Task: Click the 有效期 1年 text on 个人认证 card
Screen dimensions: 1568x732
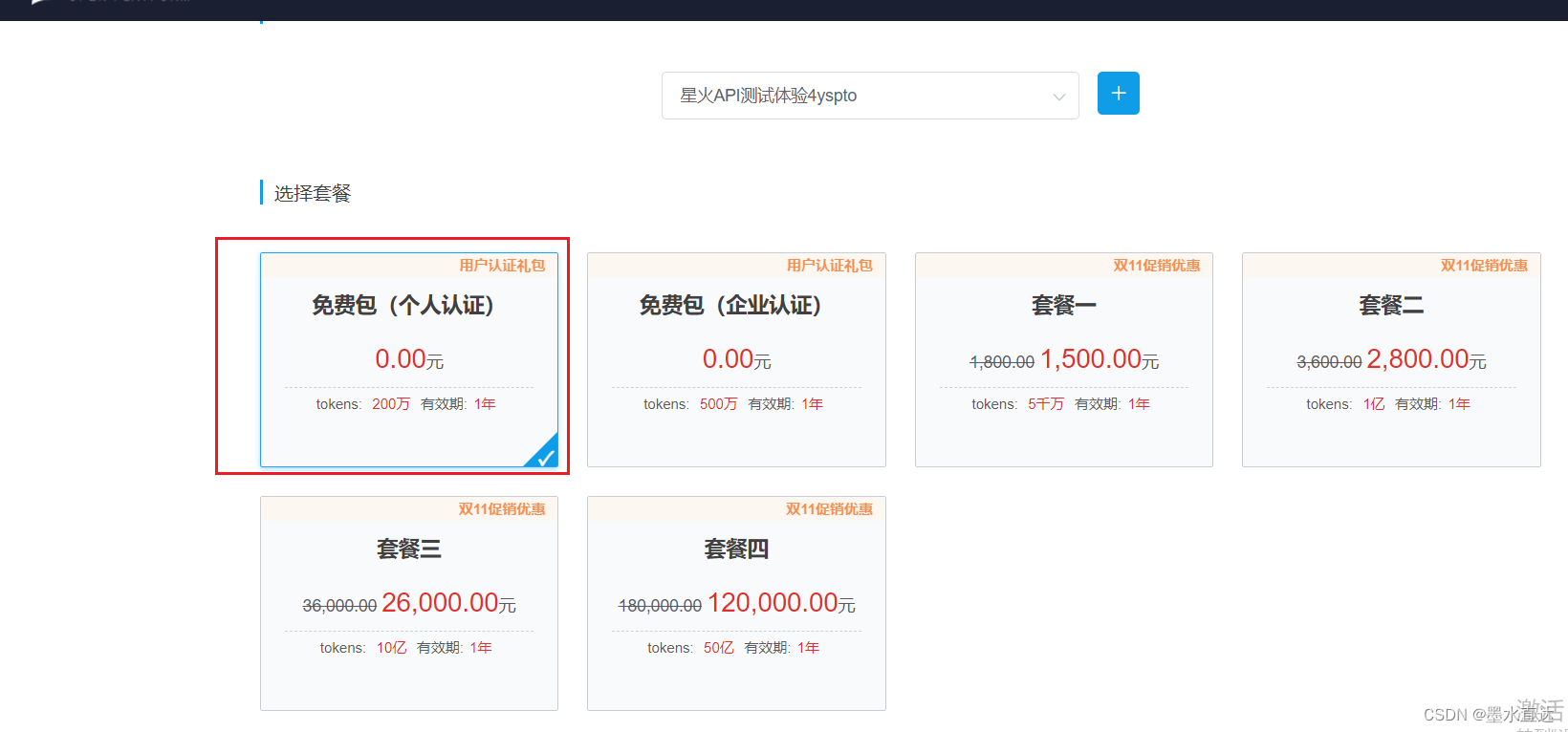Action: [458, 404]
